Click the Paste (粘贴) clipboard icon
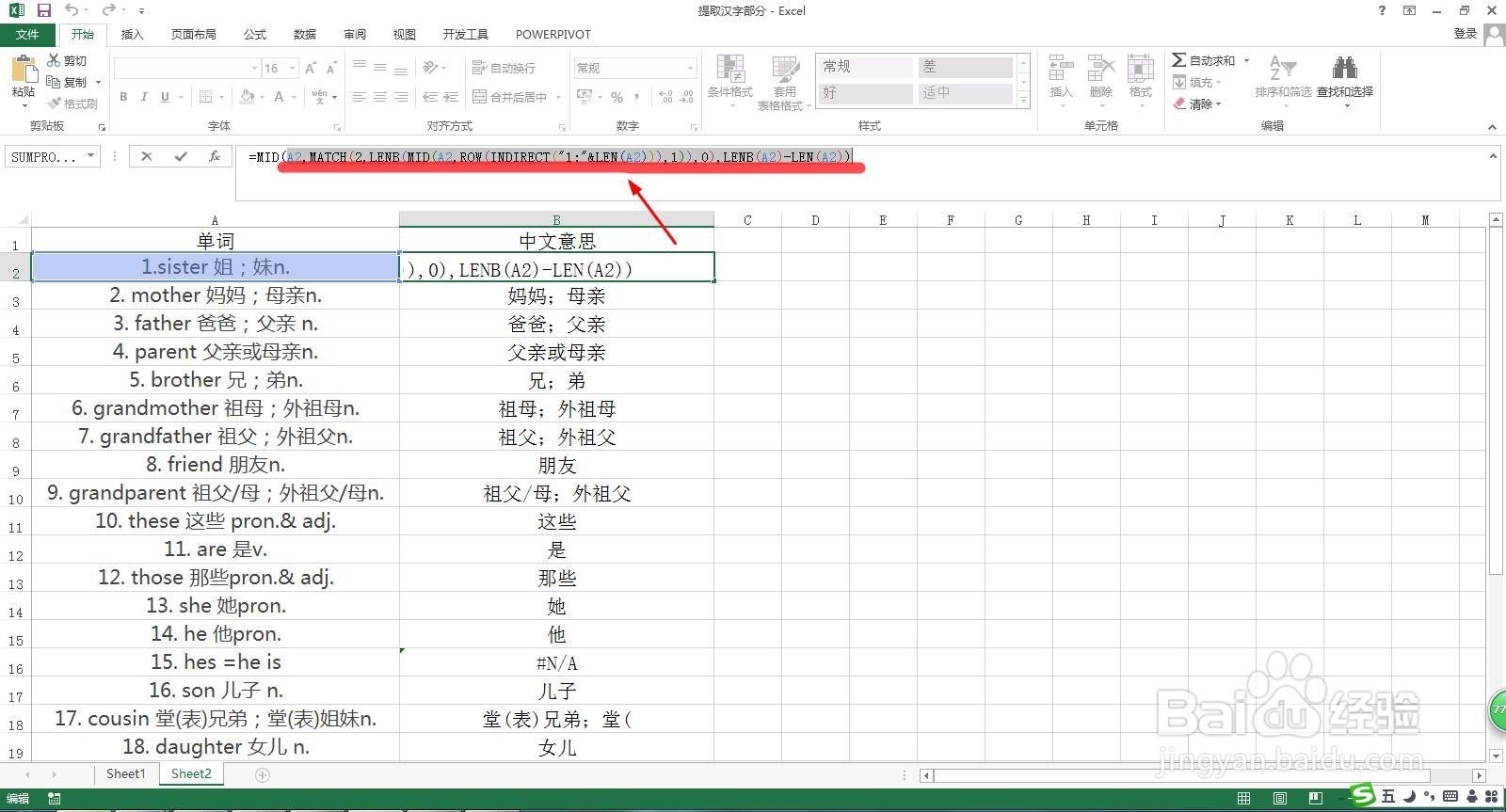Image resolution: width=1506 pixels, height=812 pixels. point(23,70)
